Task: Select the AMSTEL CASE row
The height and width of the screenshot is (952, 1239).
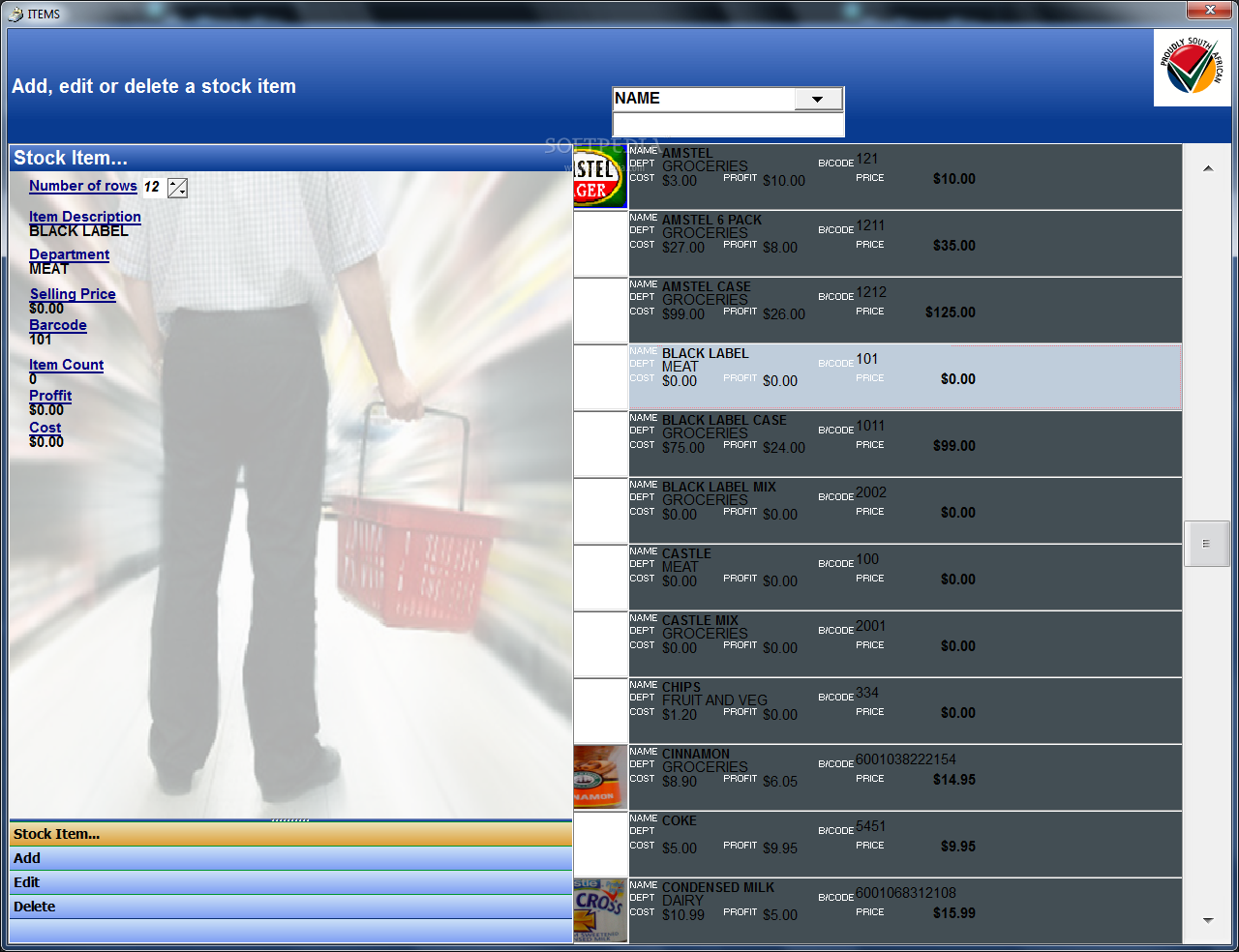Action: tap(905, 311)
